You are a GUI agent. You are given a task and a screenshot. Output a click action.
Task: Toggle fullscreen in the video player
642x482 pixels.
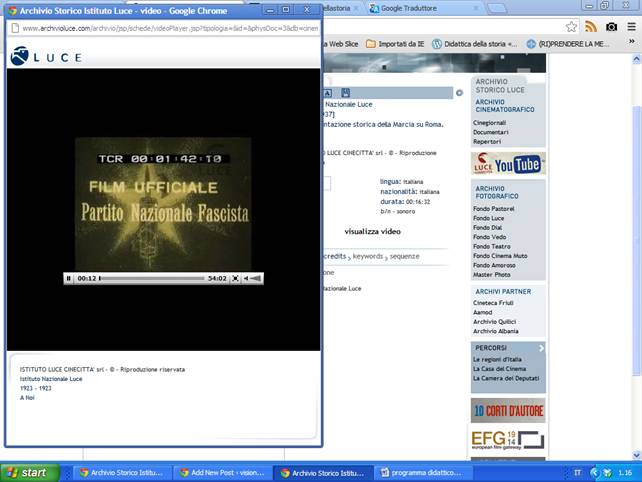(236, 278)
